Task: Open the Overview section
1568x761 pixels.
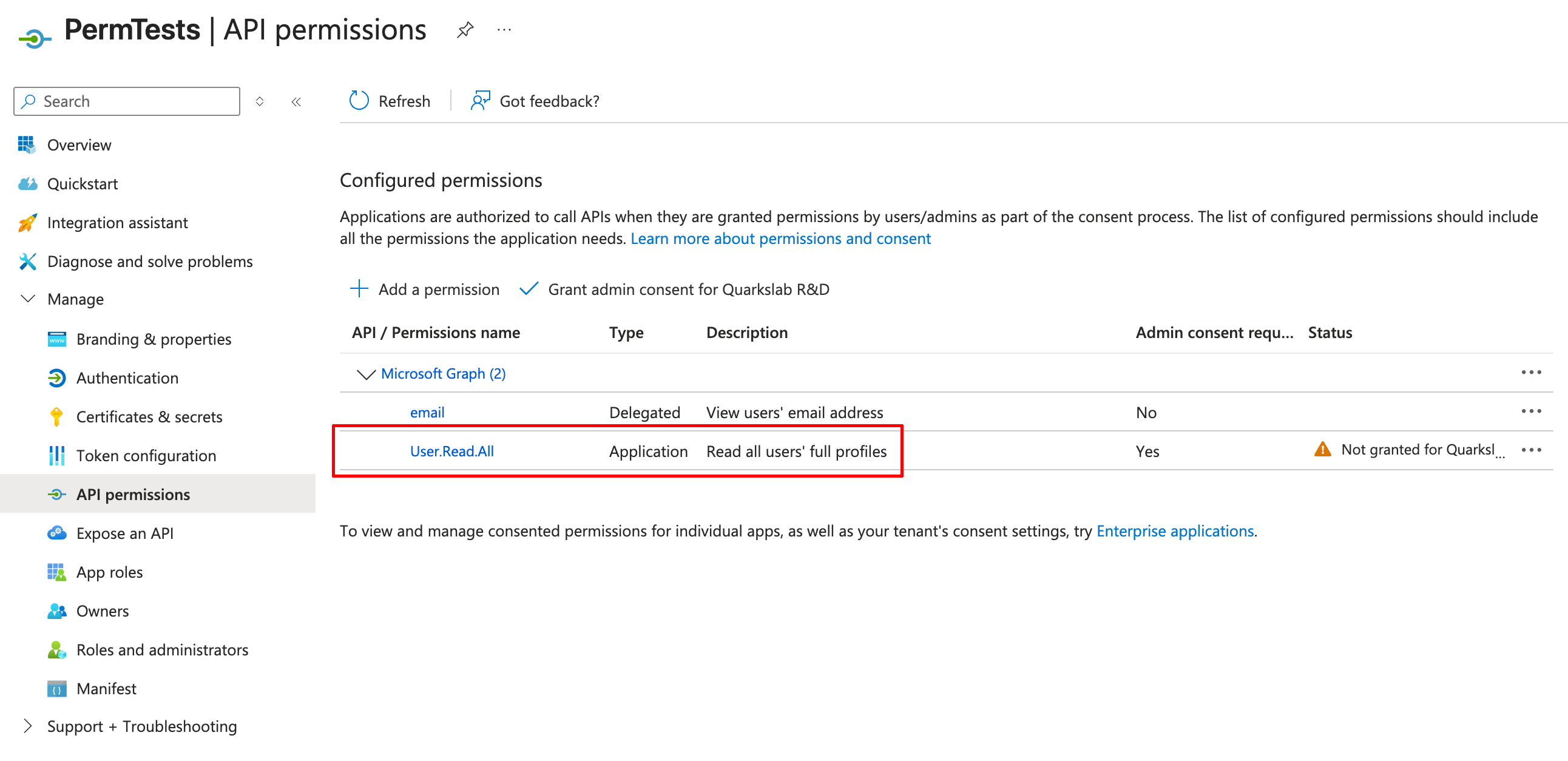Action: pos(79,144)
